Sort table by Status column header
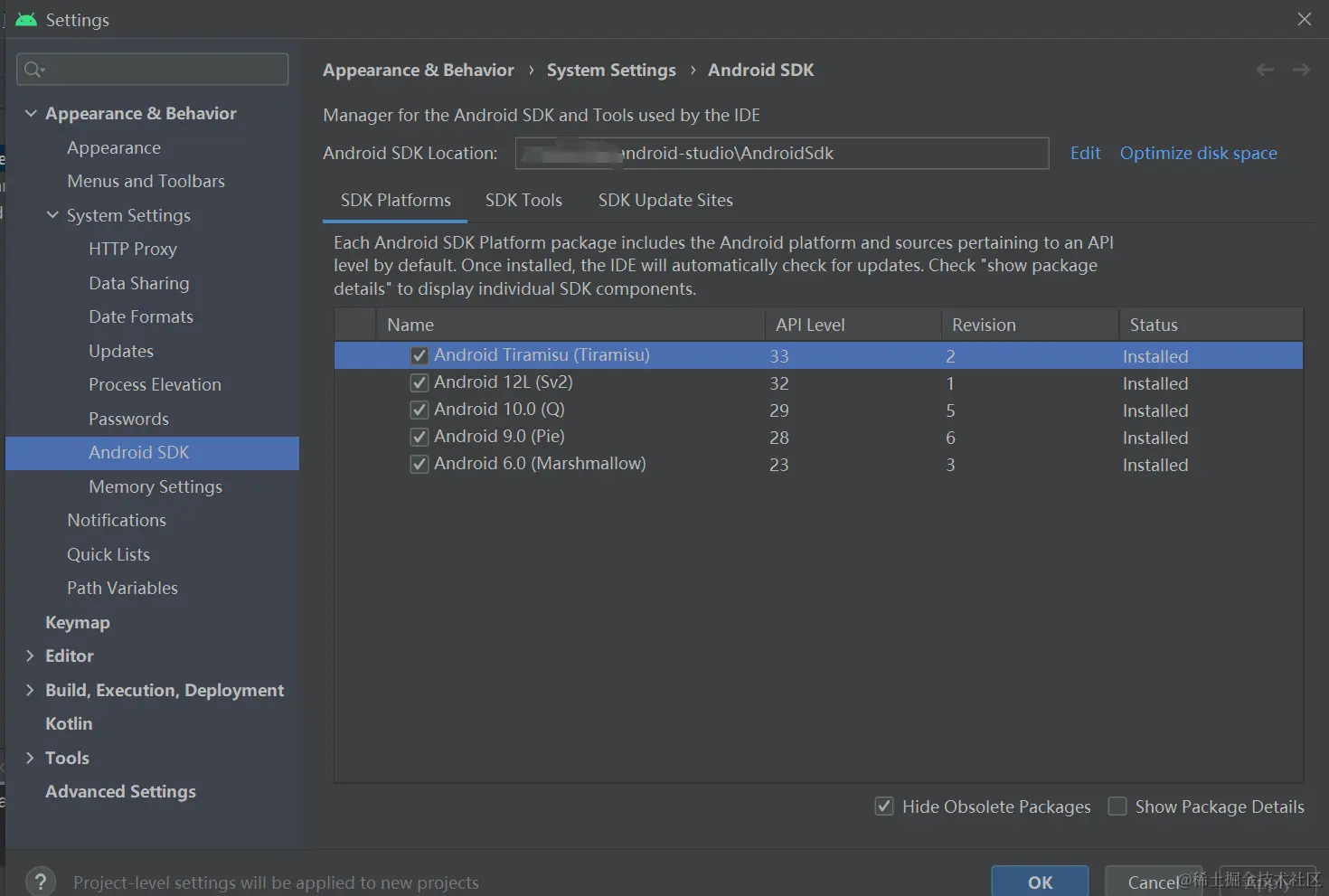Image resolution: width=1329 pixels, height=896 pixels. coord(1211,325)
